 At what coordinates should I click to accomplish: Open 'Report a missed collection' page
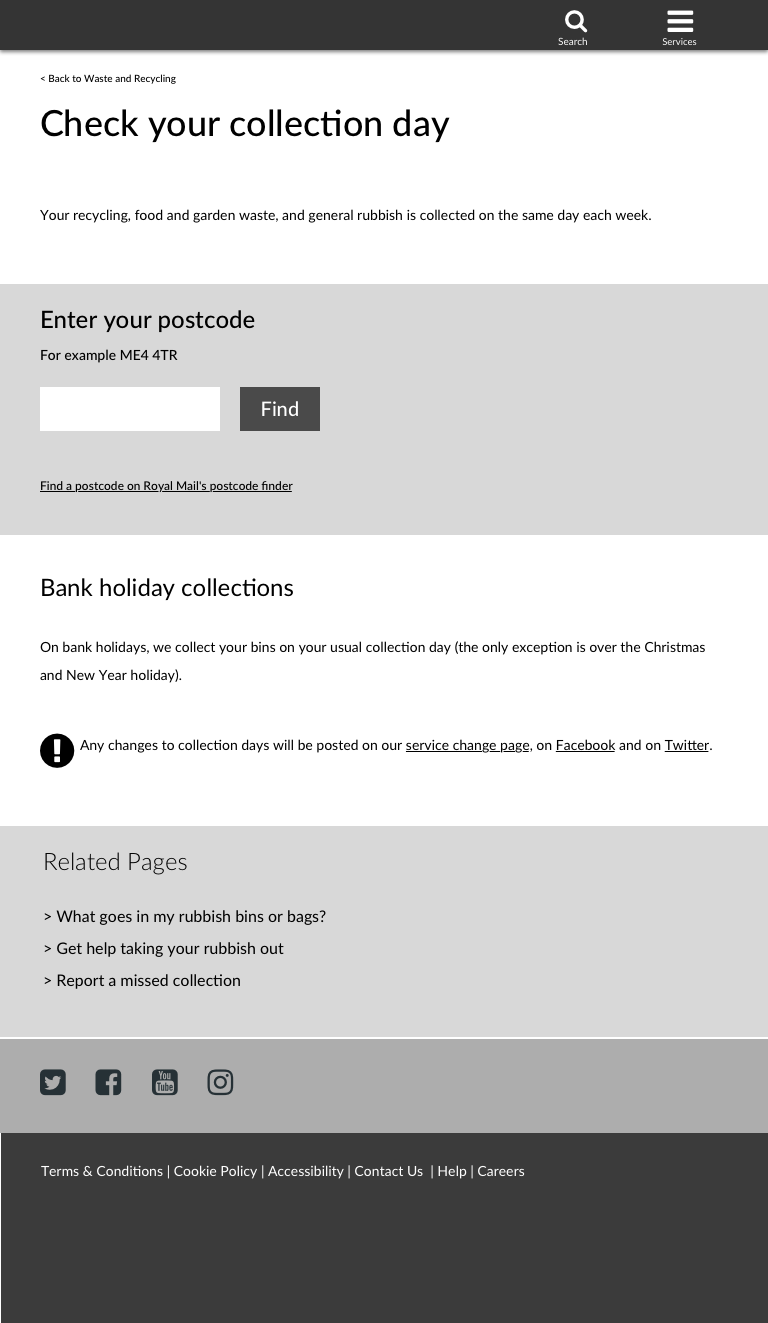(x=148, y=981)
